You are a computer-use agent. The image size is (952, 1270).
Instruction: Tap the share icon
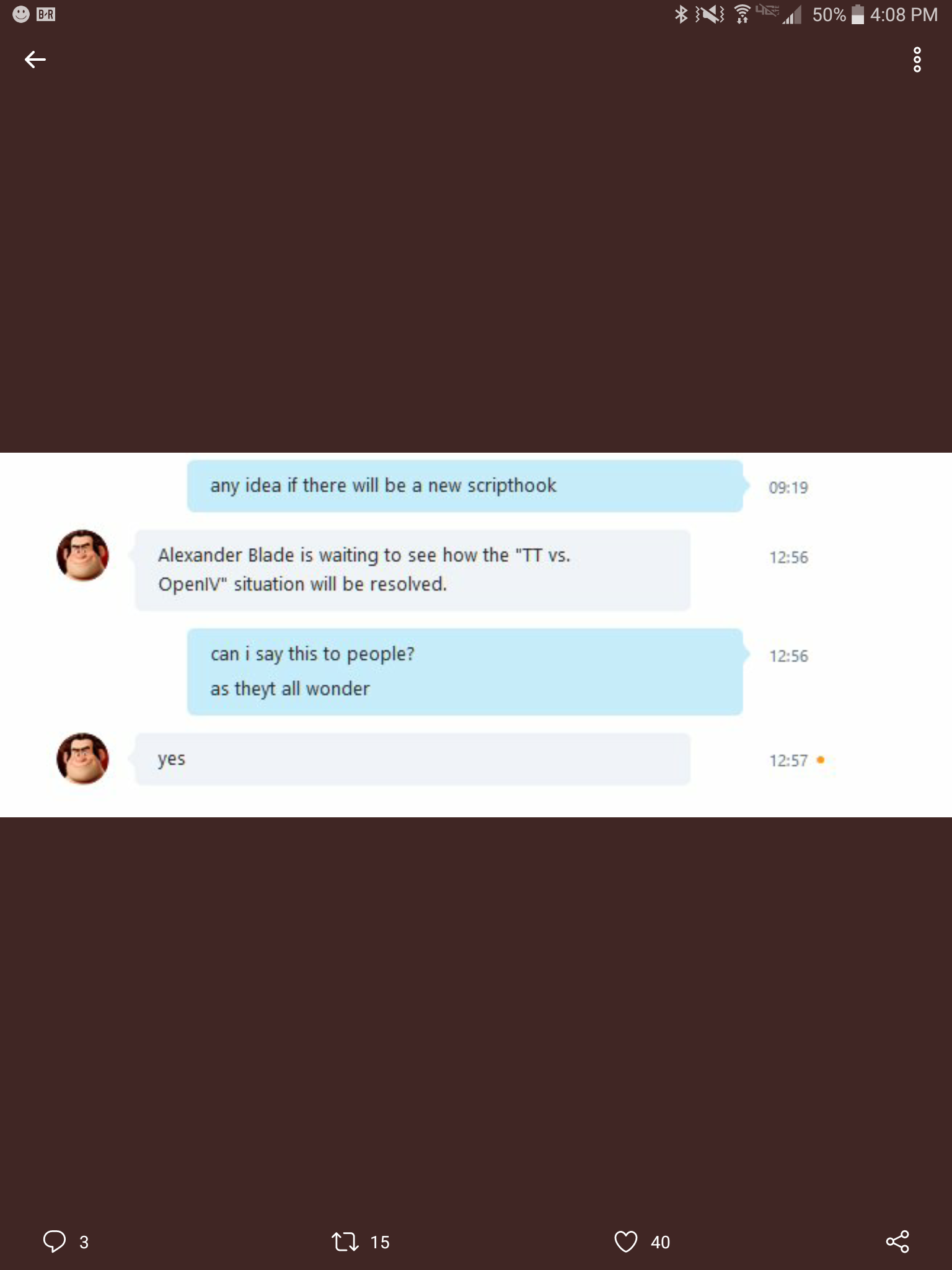click(x=897, y=1241)
